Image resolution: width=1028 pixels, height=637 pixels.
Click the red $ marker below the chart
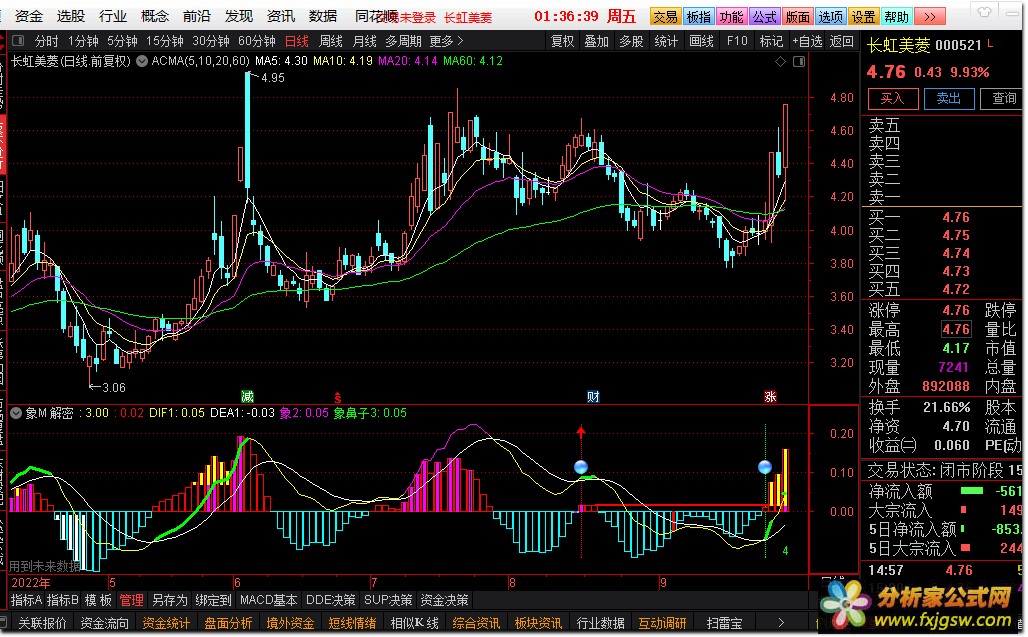pos(338,397)
